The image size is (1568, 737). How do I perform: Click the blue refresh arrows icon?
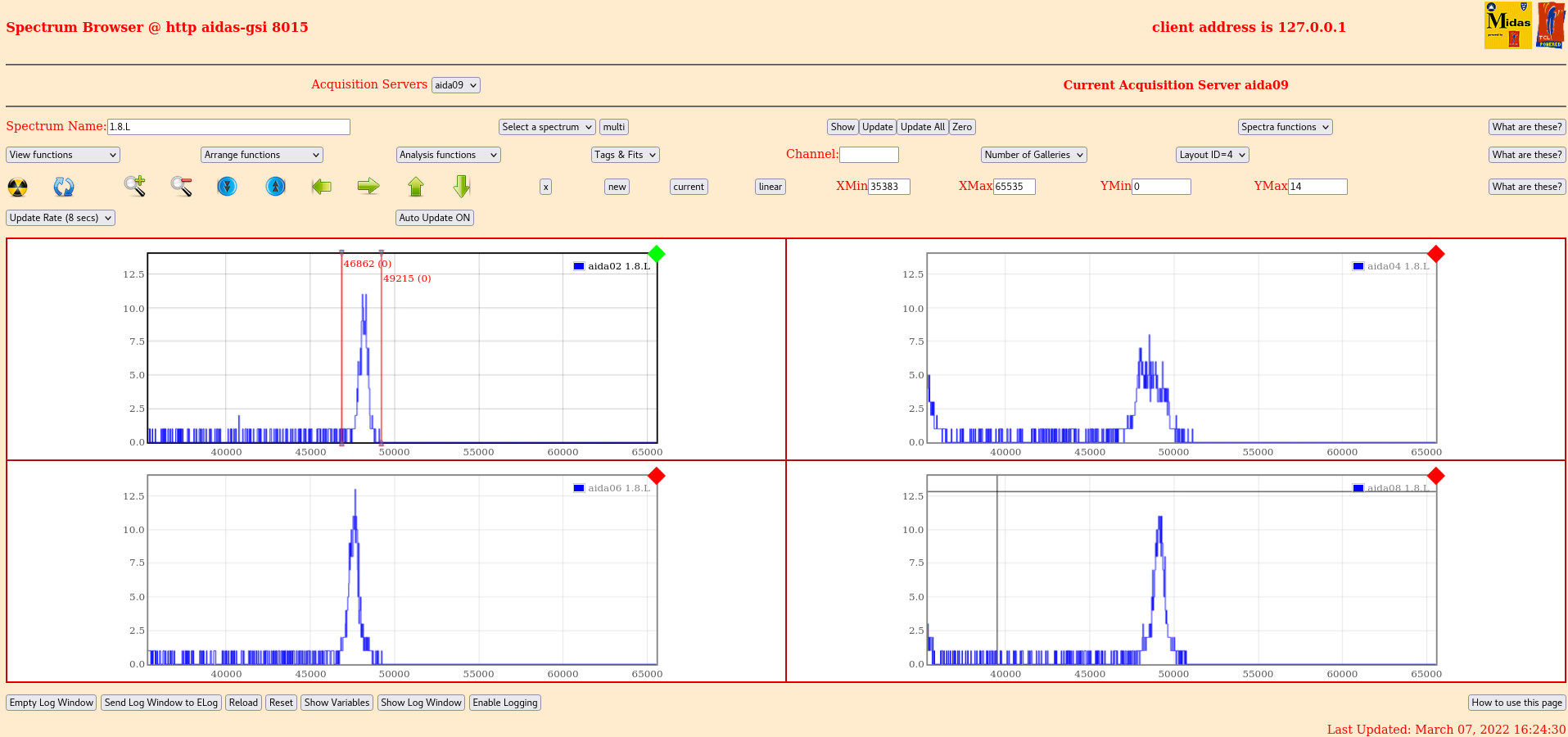(x=64, y=187)
